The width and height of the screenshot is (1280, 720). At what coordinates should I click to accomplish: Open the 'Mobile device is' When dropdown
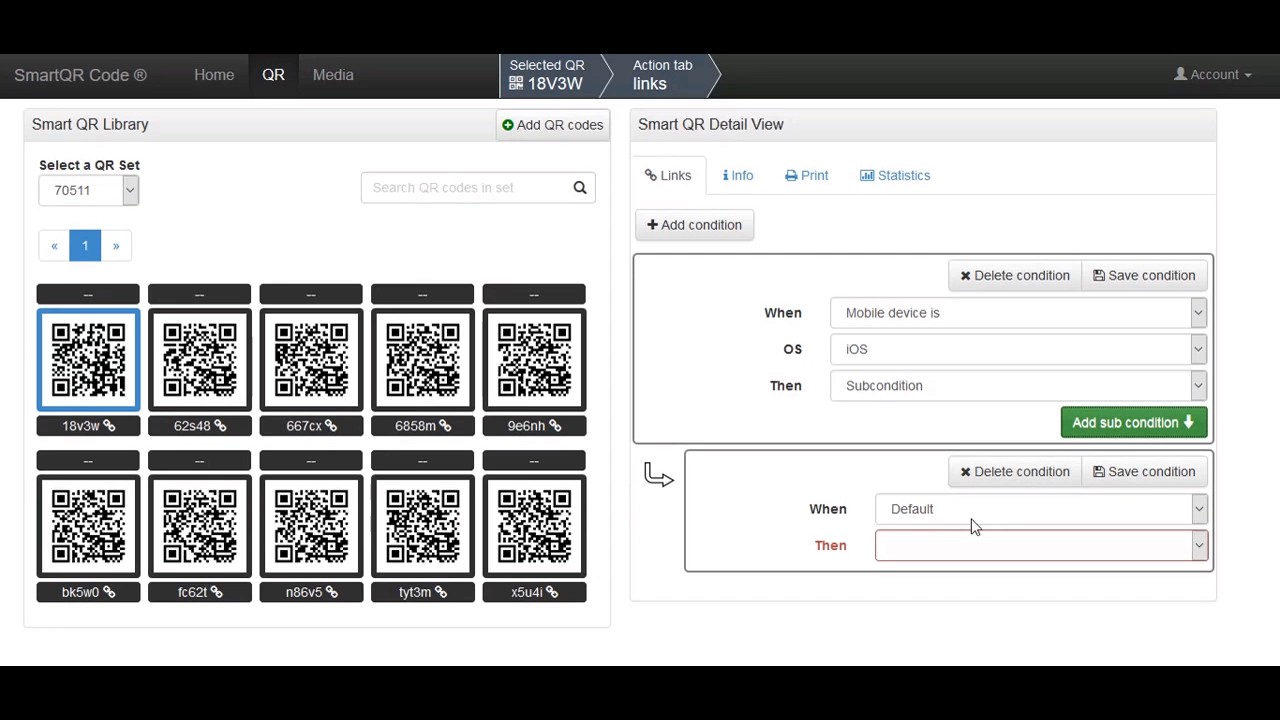[1019, 313]
